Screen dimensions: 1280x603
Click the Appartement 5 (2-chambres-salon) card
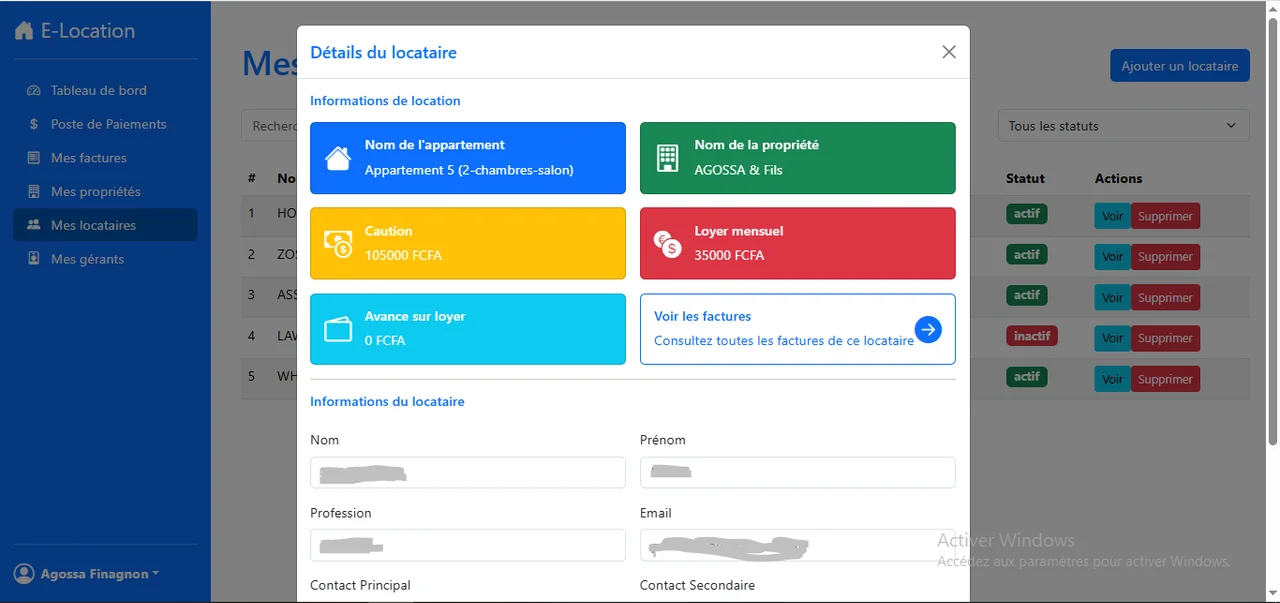click(467, 158)
